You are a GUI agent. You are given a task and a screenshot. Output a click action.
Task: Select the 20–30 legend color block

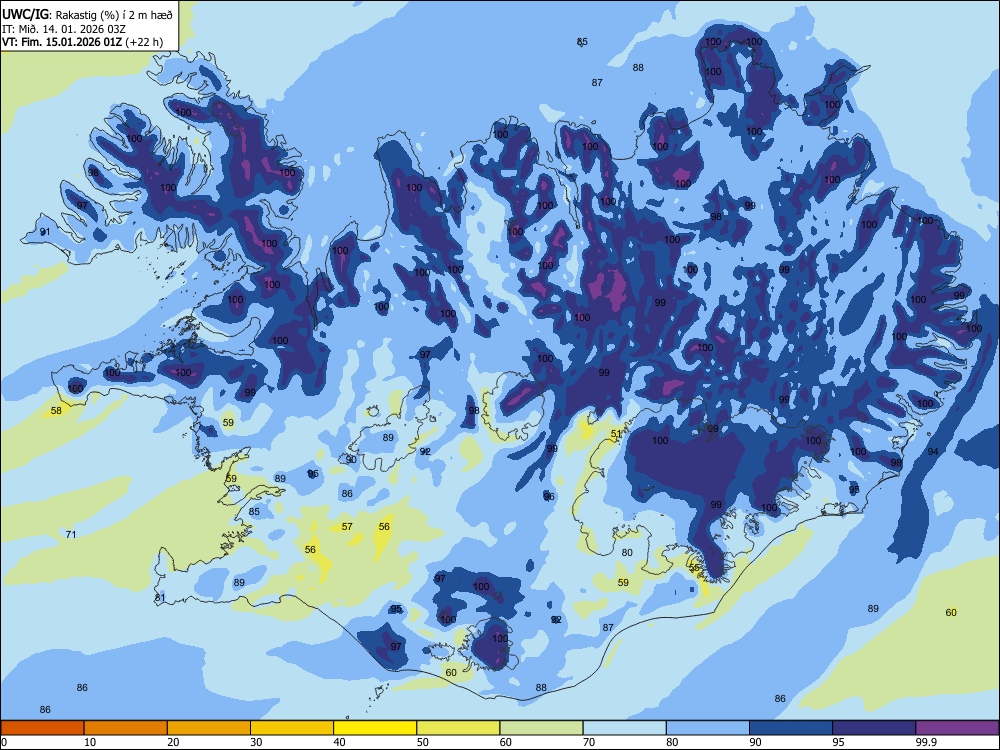pyautogui.click(x=209, y=728)
